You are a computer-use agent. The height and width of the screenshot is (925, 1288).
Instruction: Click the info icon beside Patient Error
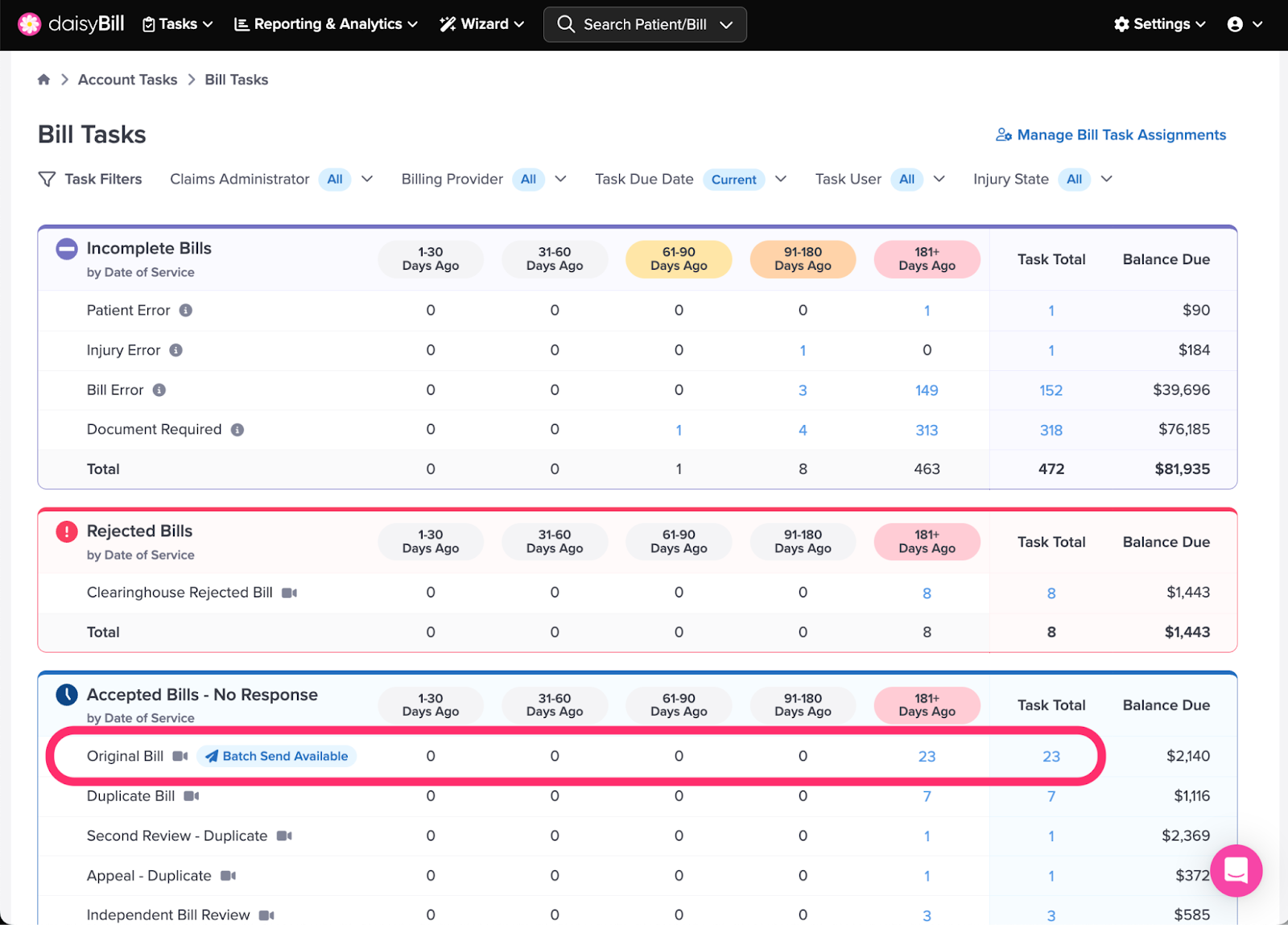tap(186, 310)
